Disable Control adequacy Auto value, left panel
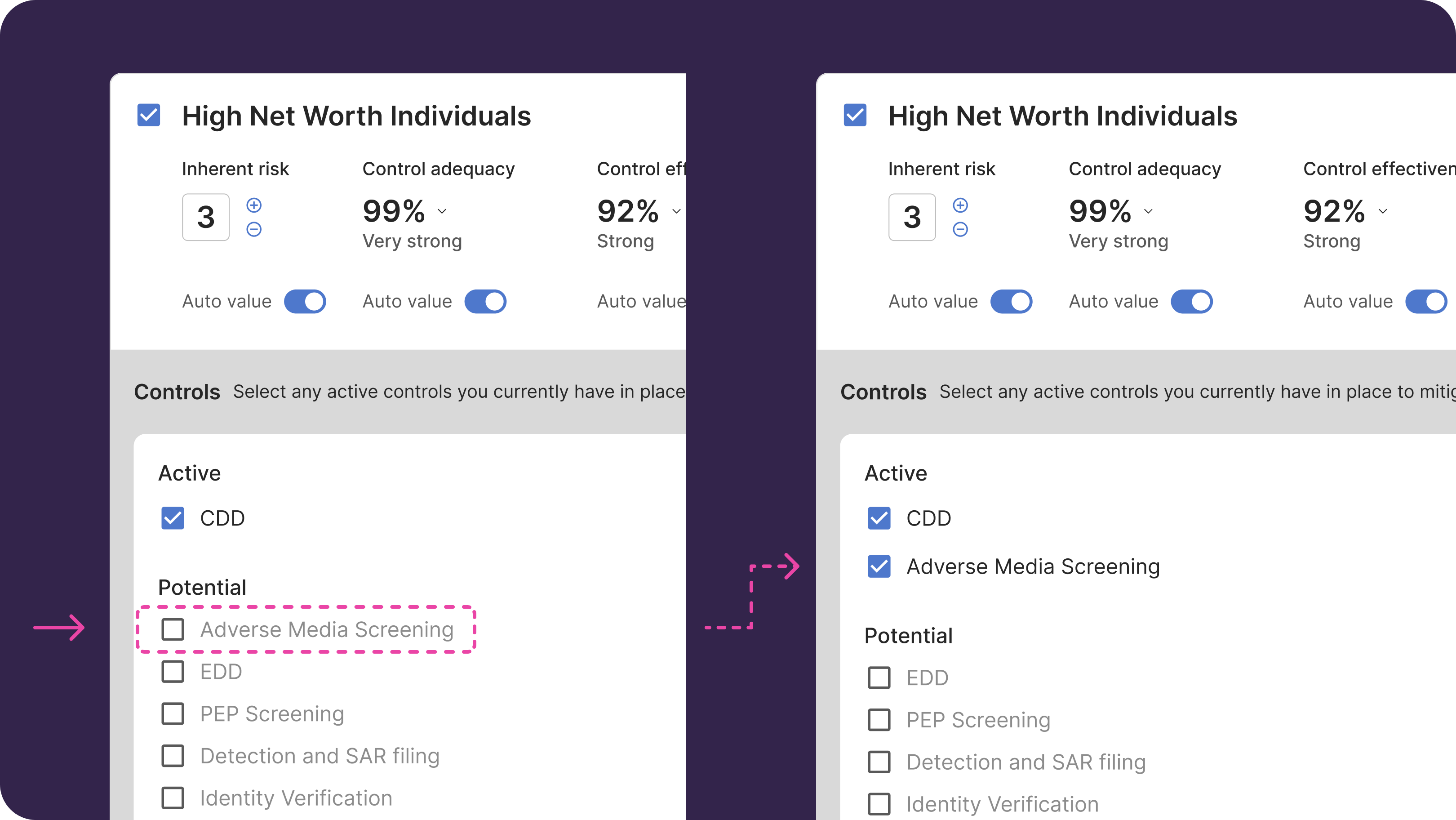Image resolution: width=1456 pixels, height=820 pixels. (485, 301)
